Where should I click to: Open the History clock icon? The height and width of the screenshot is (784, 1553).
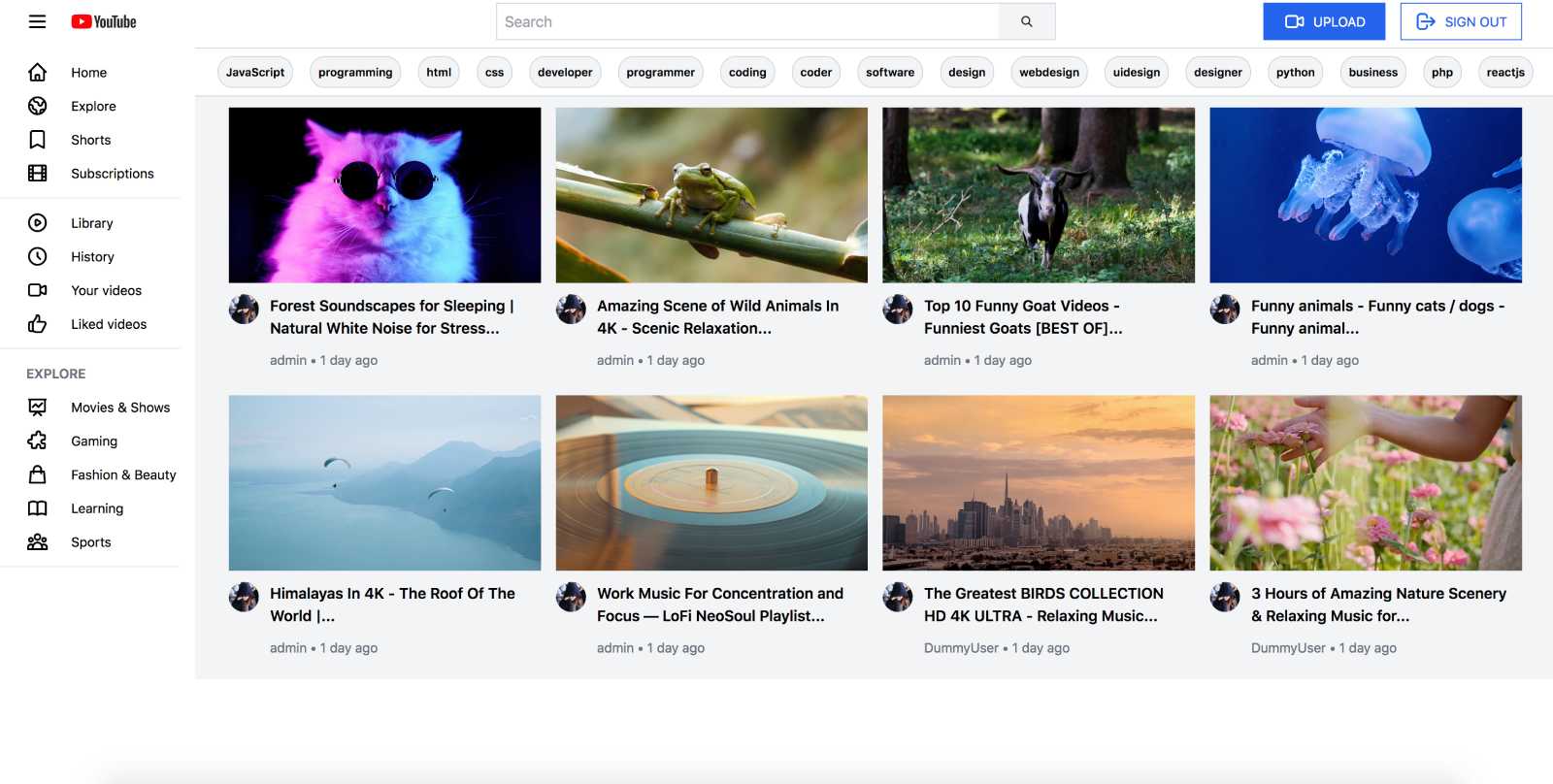pyautogui.click(x=37, y=257)
